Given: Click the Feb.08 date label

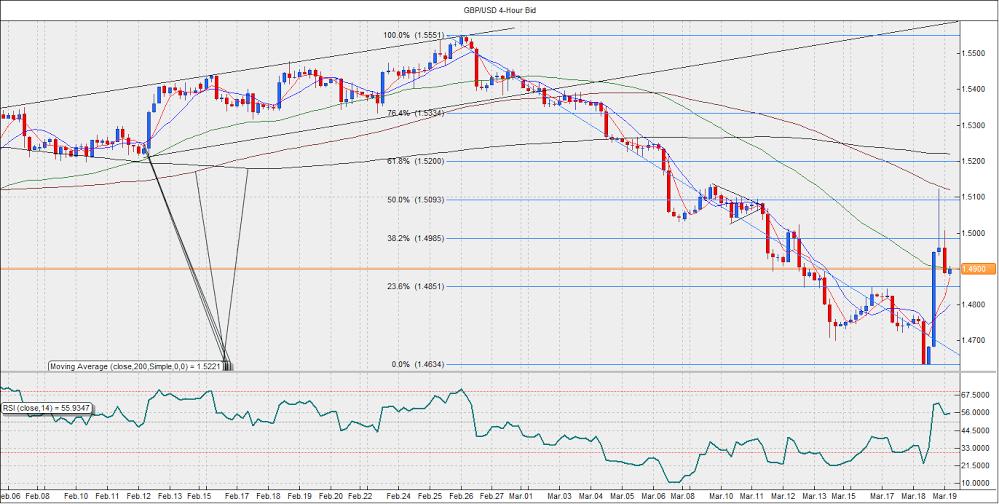Looking at the screenshot, I should (38, 495).
